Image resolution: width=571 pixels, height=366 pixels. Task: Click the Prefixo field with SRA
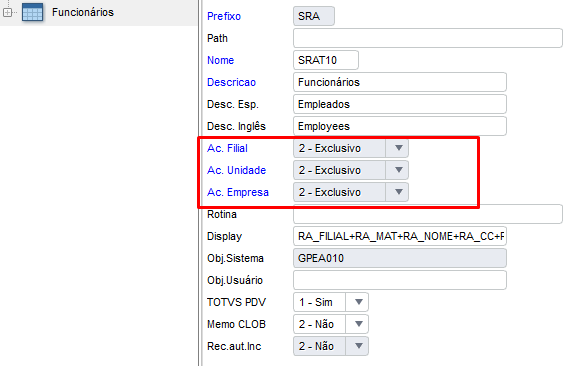coord(314,16)
